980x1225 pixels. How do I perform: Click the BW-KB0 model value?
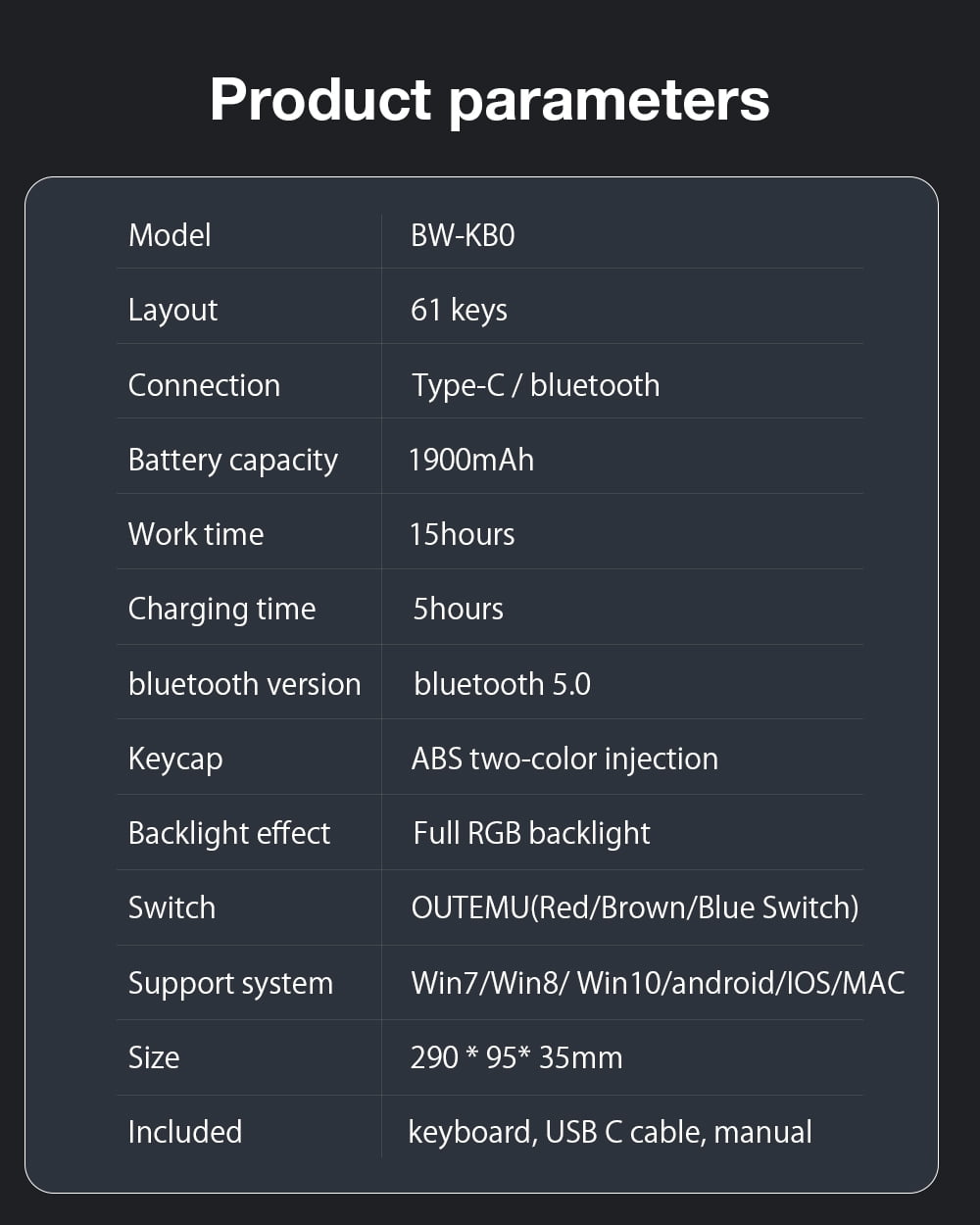(x=463, y=235)
